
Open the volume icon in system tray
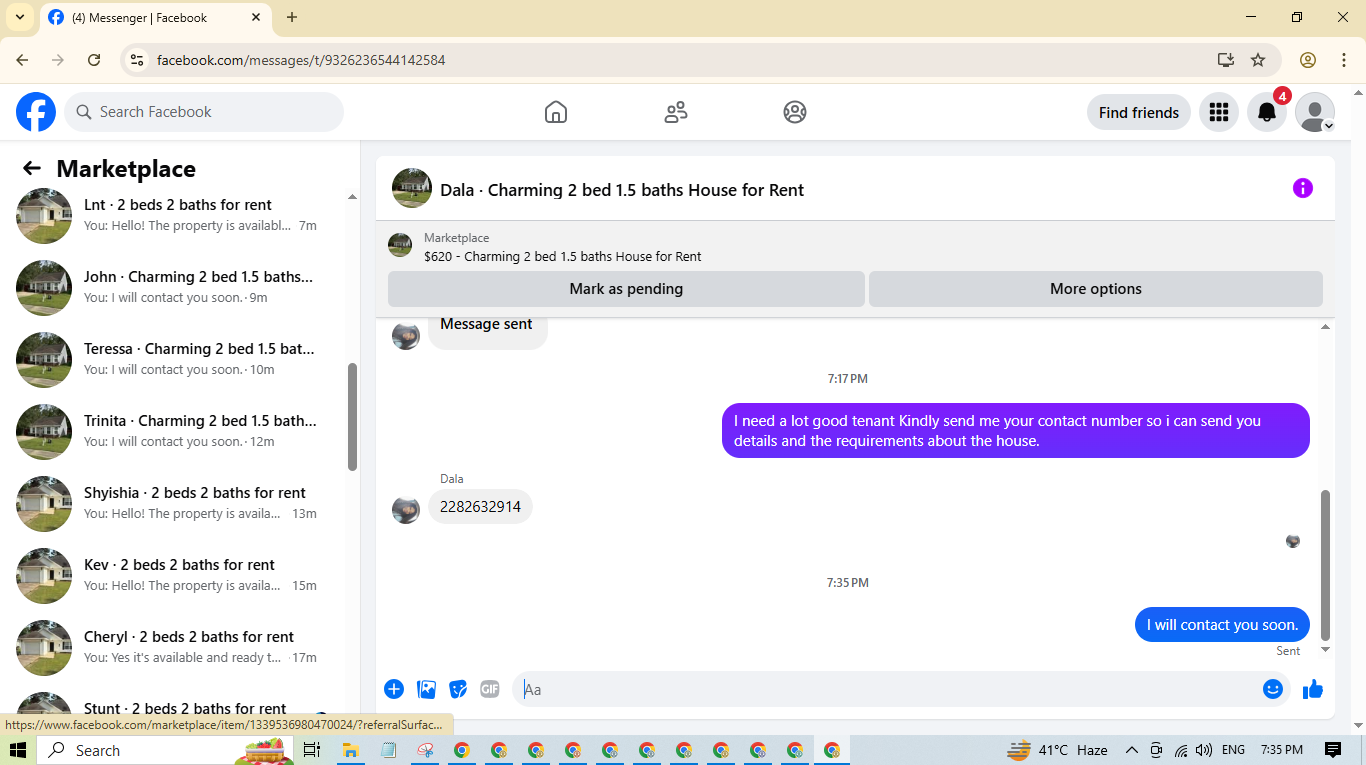(1203, 750)
